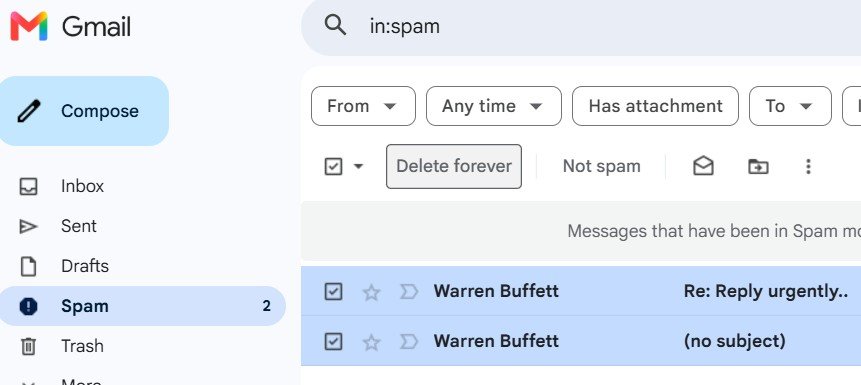The image size is (861, 385).
Task: Open the three-dot More options menu
Action: pyautogui.click(x=808, y=166)
